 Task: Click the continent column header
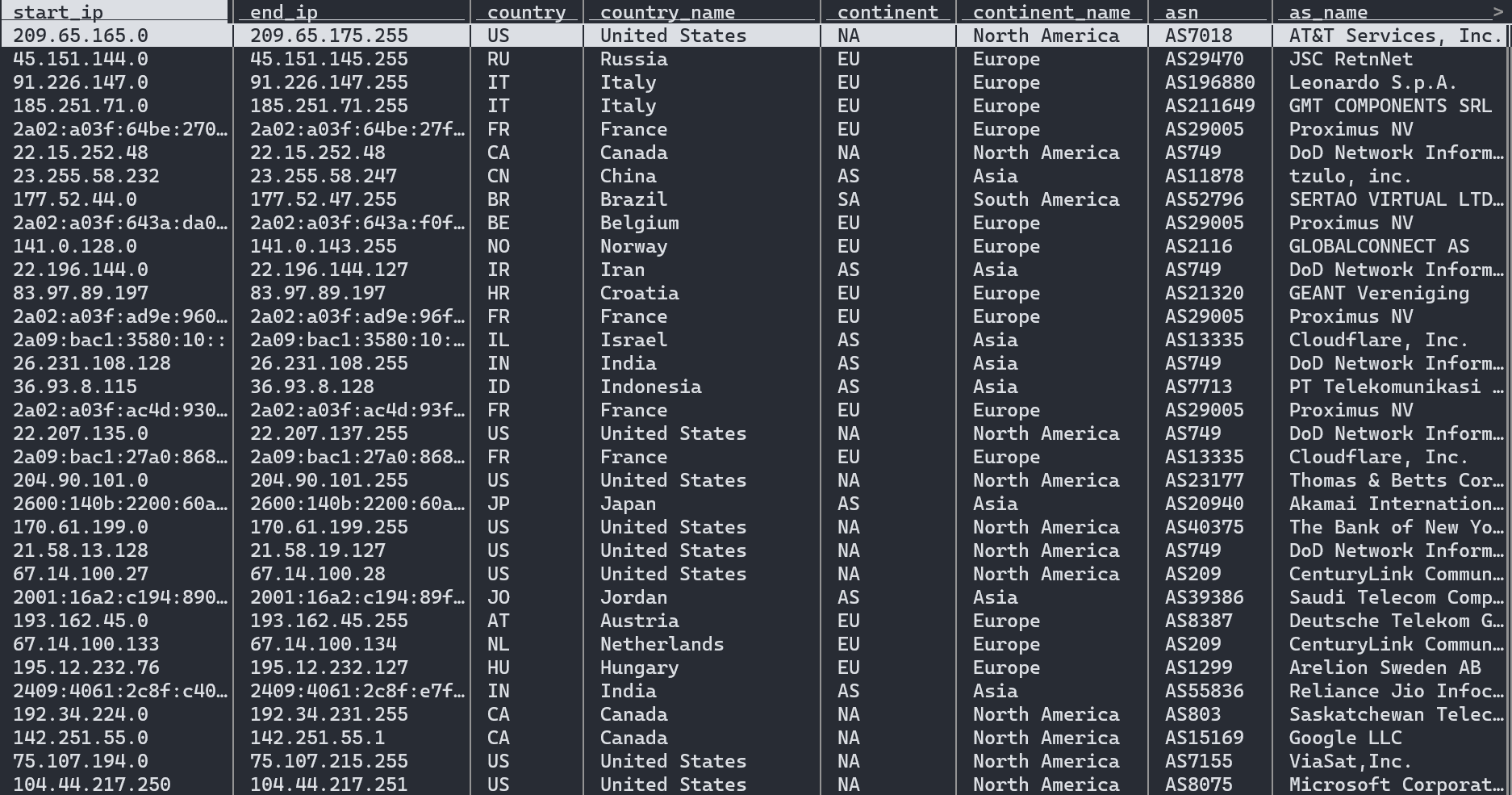click(888, 11)
